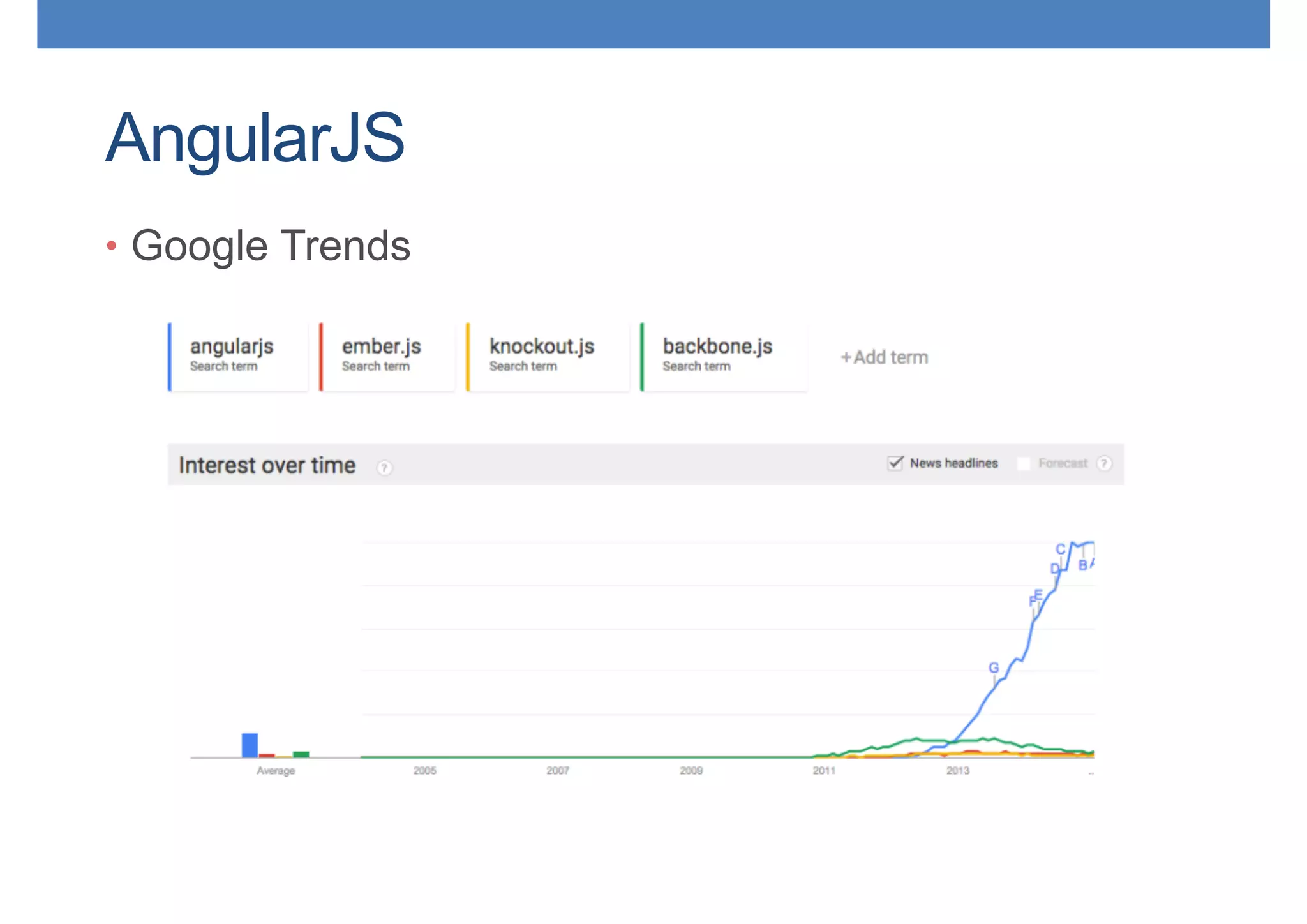Image resolution: width=1307 pixels, height=924 pixels.
Task: Click news headline marker G
Action: pos(994,667)
